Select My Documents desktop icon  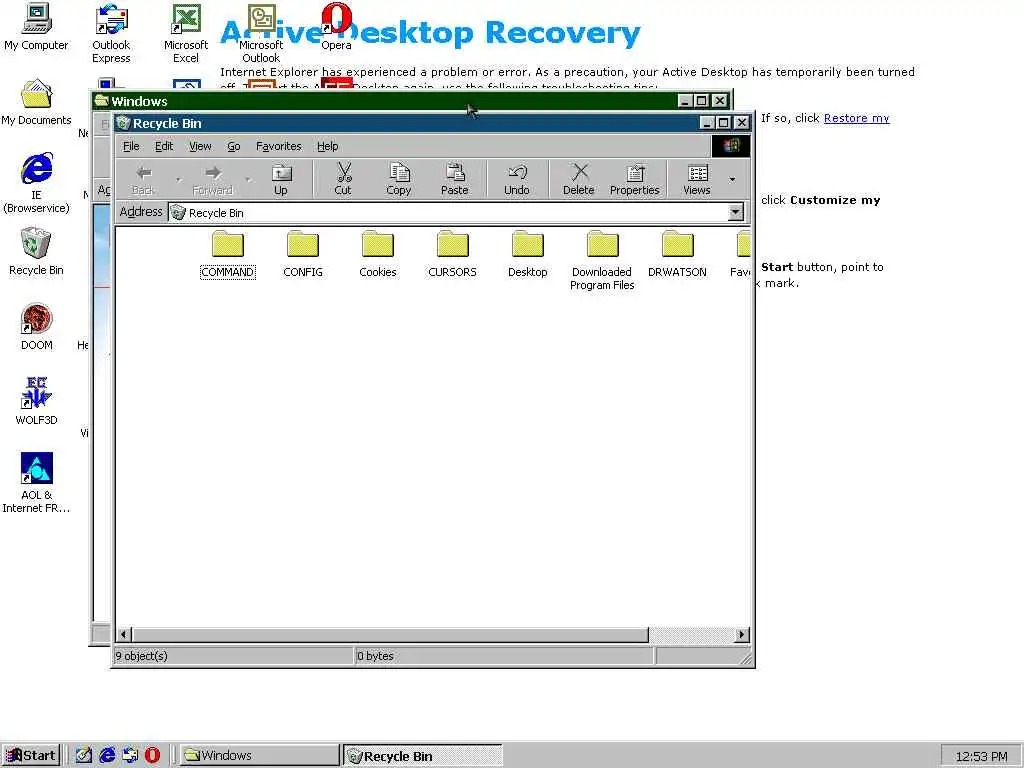point(37,103)
